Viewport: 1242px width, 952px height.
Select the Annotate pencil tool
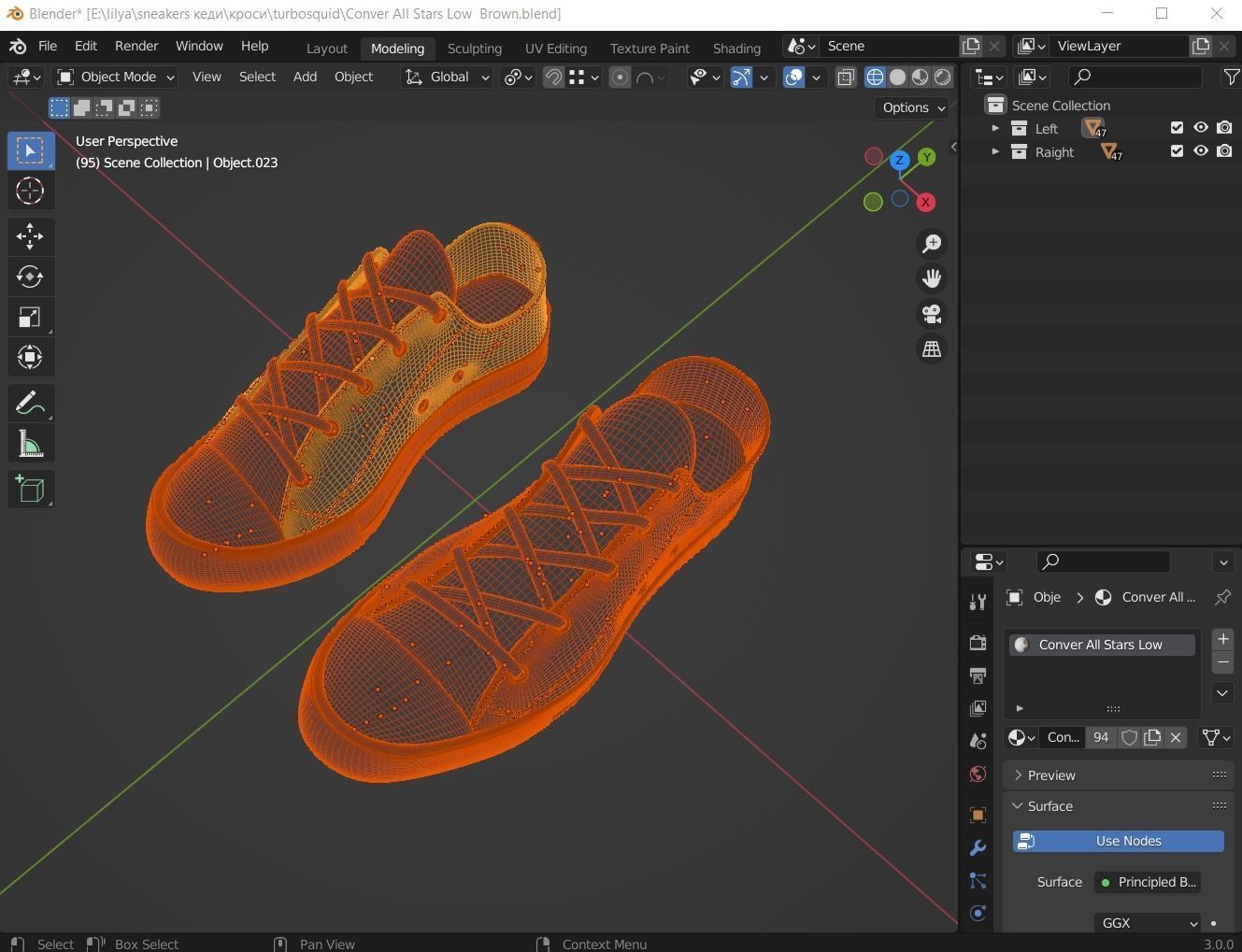30,403
